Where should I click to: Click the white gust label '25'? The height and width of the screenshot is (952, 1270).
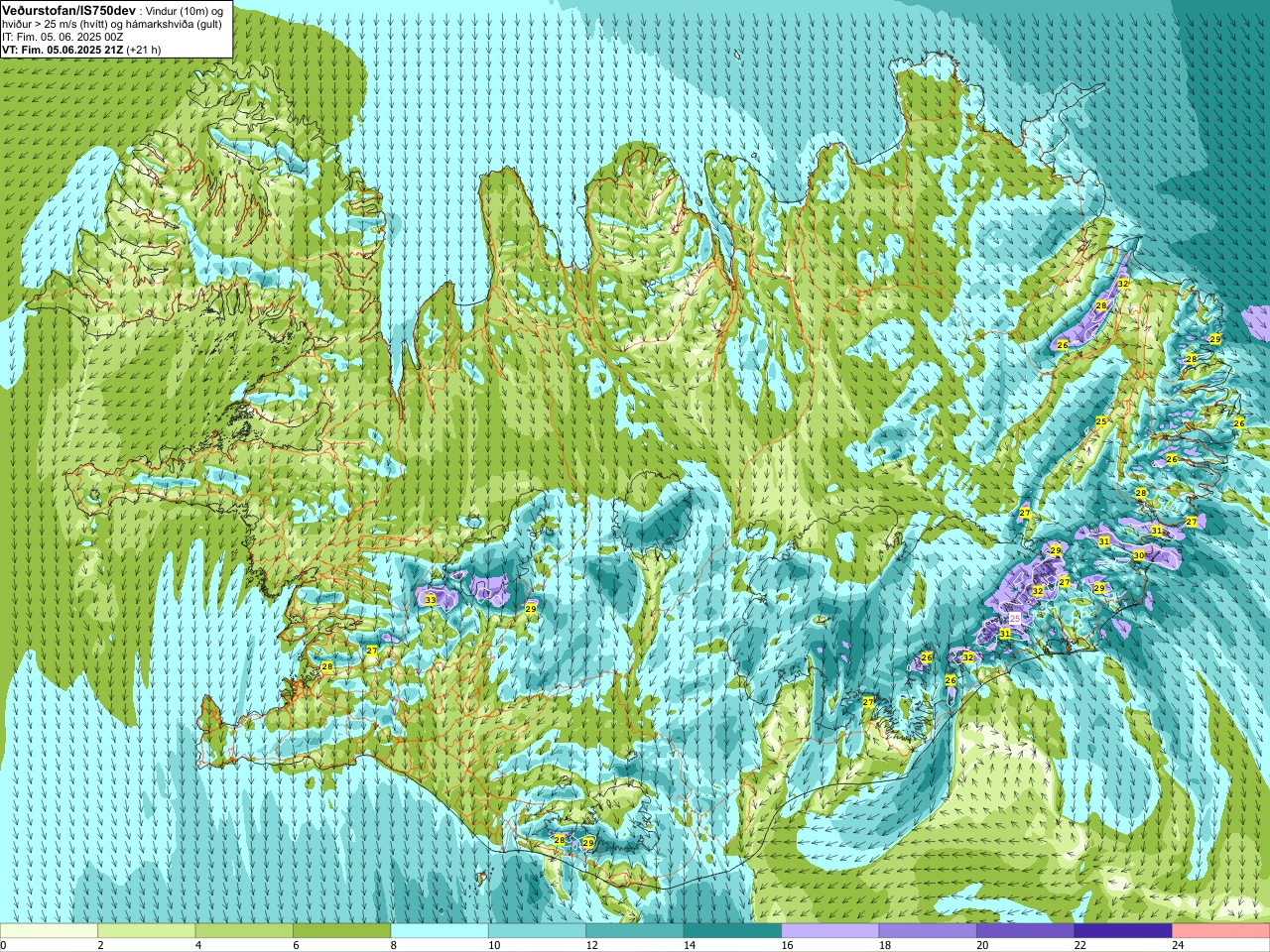(x=1014, y=618)
